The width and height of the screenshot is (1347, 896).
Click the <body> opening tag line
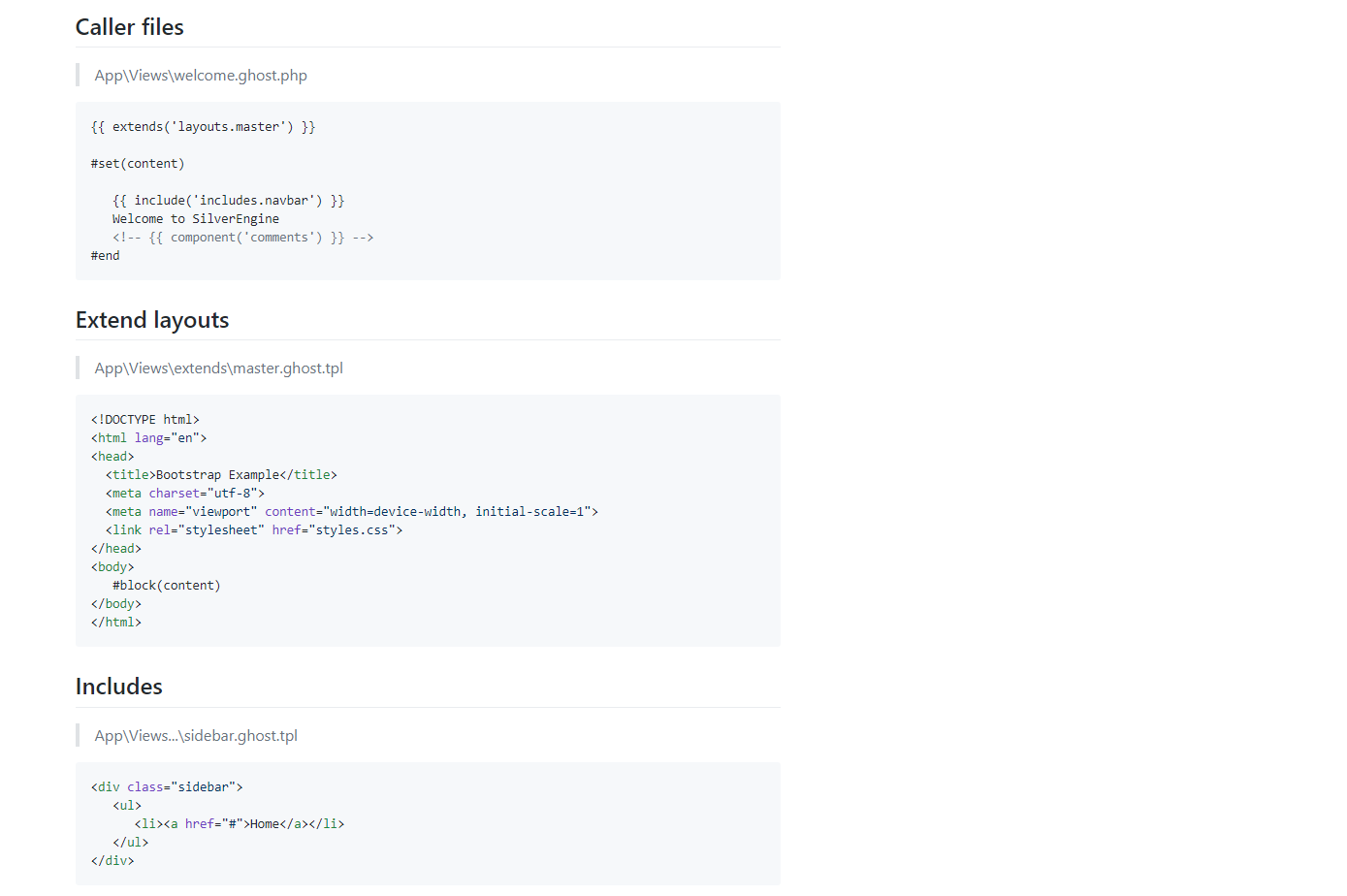tap(112, 567)
